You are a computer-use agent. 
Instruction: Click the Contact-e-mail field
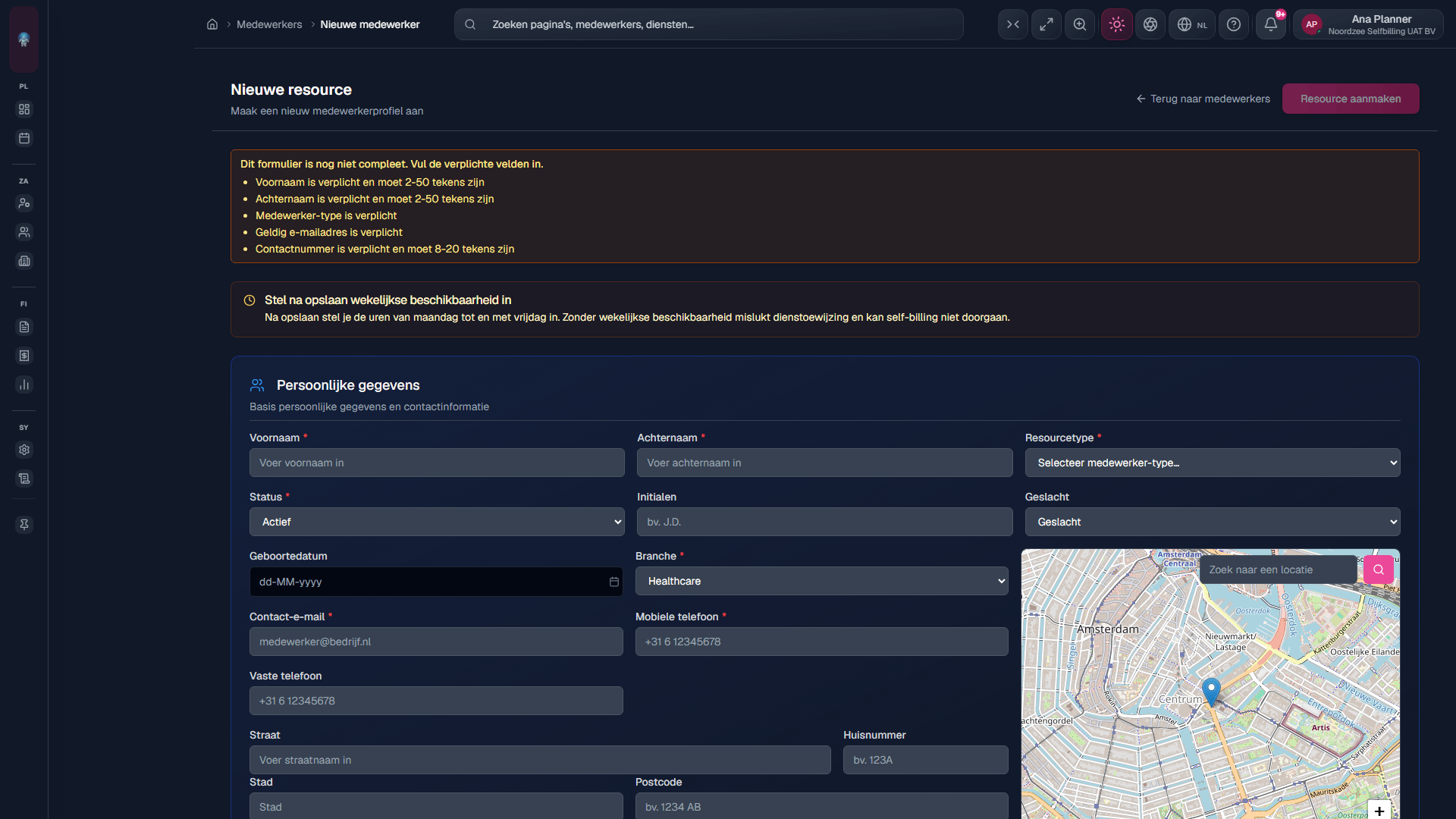(x=436, y=642)
